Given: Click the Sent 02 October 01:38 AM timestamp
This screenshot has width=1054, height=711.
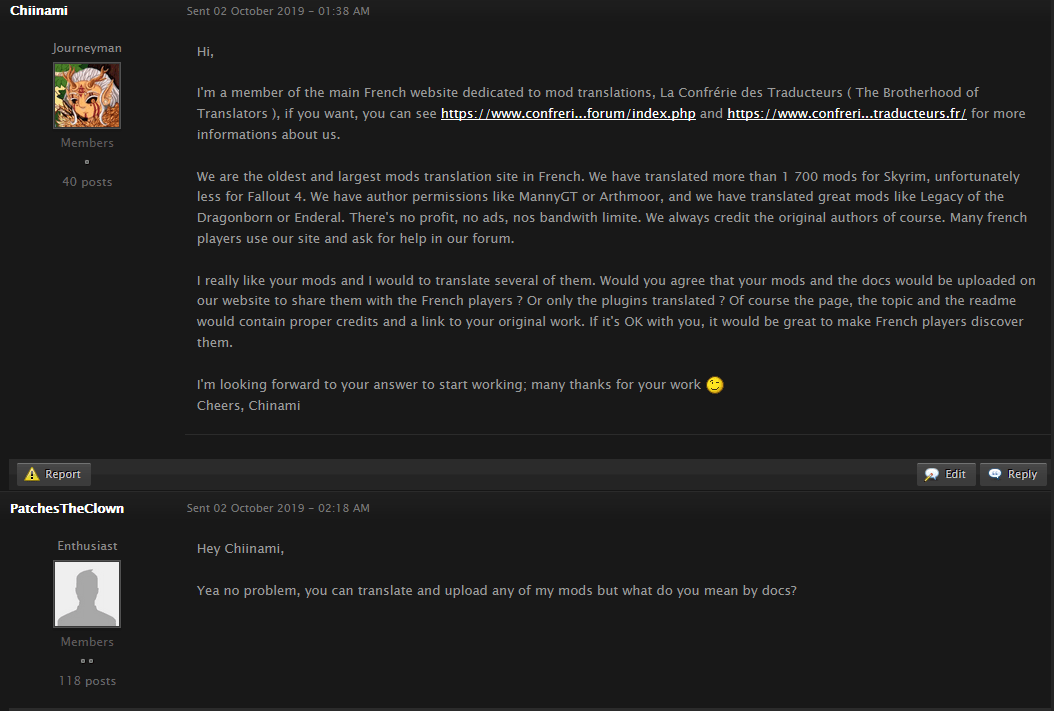Looking at the screenshot, I should pyautogui.click(x=278, y=11).
